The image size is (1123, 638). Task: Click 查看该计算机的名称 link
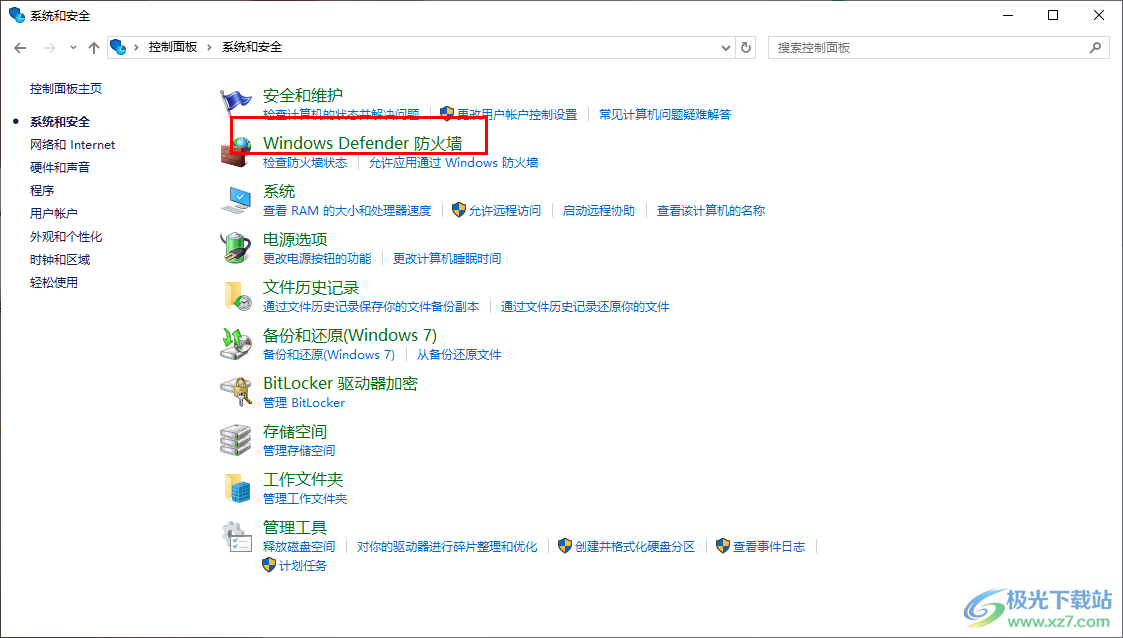711,211
